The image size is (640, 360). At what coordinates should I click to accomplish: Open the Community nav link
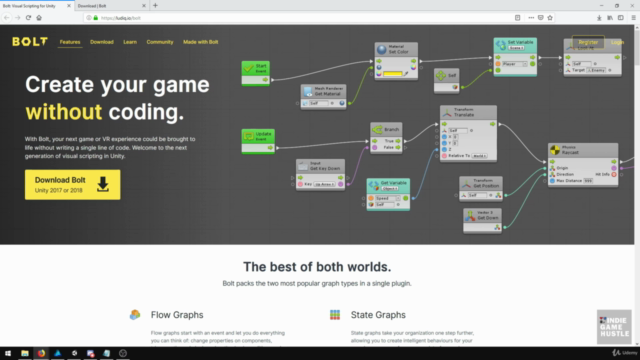pos(160,42)
